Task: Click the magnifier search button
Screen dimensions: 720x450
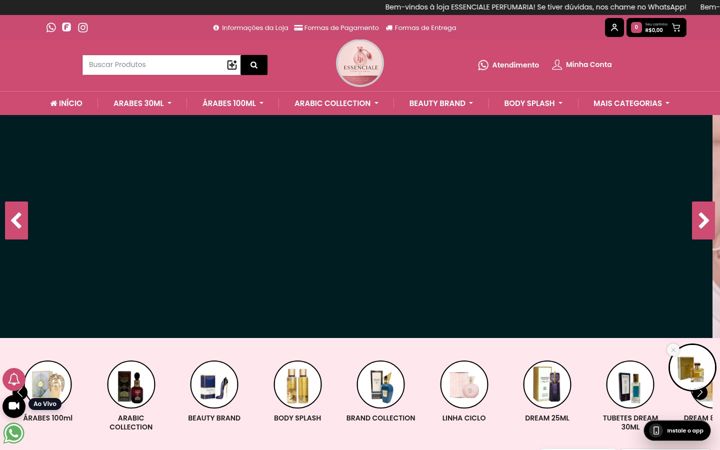Action: (x=254, y=65)
